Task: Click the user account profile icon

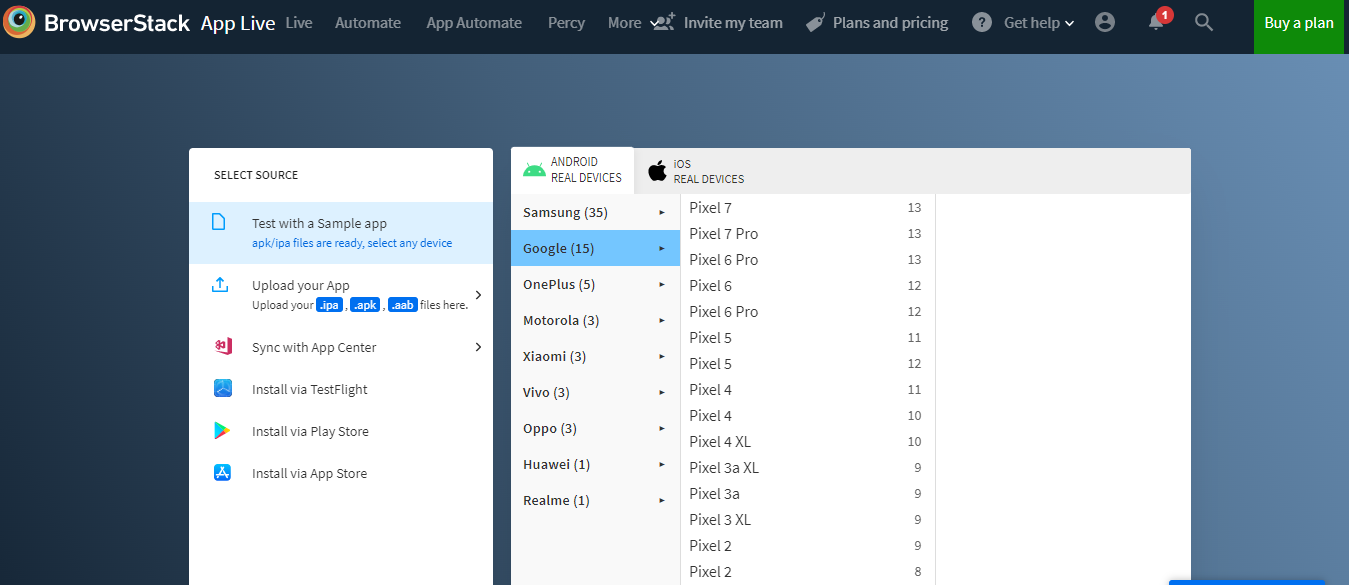Action: click(x=1104, y=22)
